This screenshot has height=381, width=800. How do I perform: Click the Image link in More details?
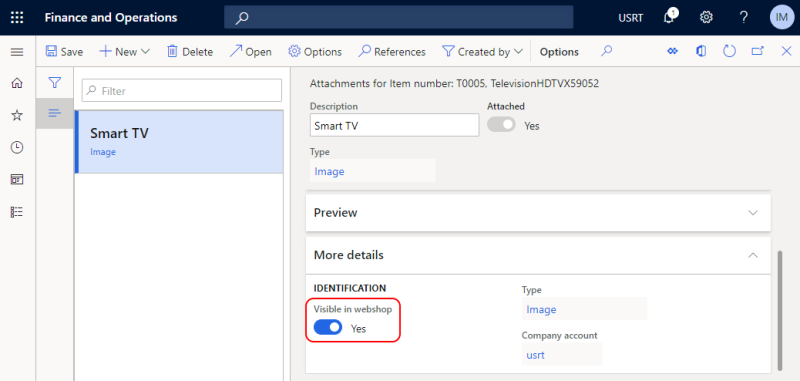tap(541, 309)
